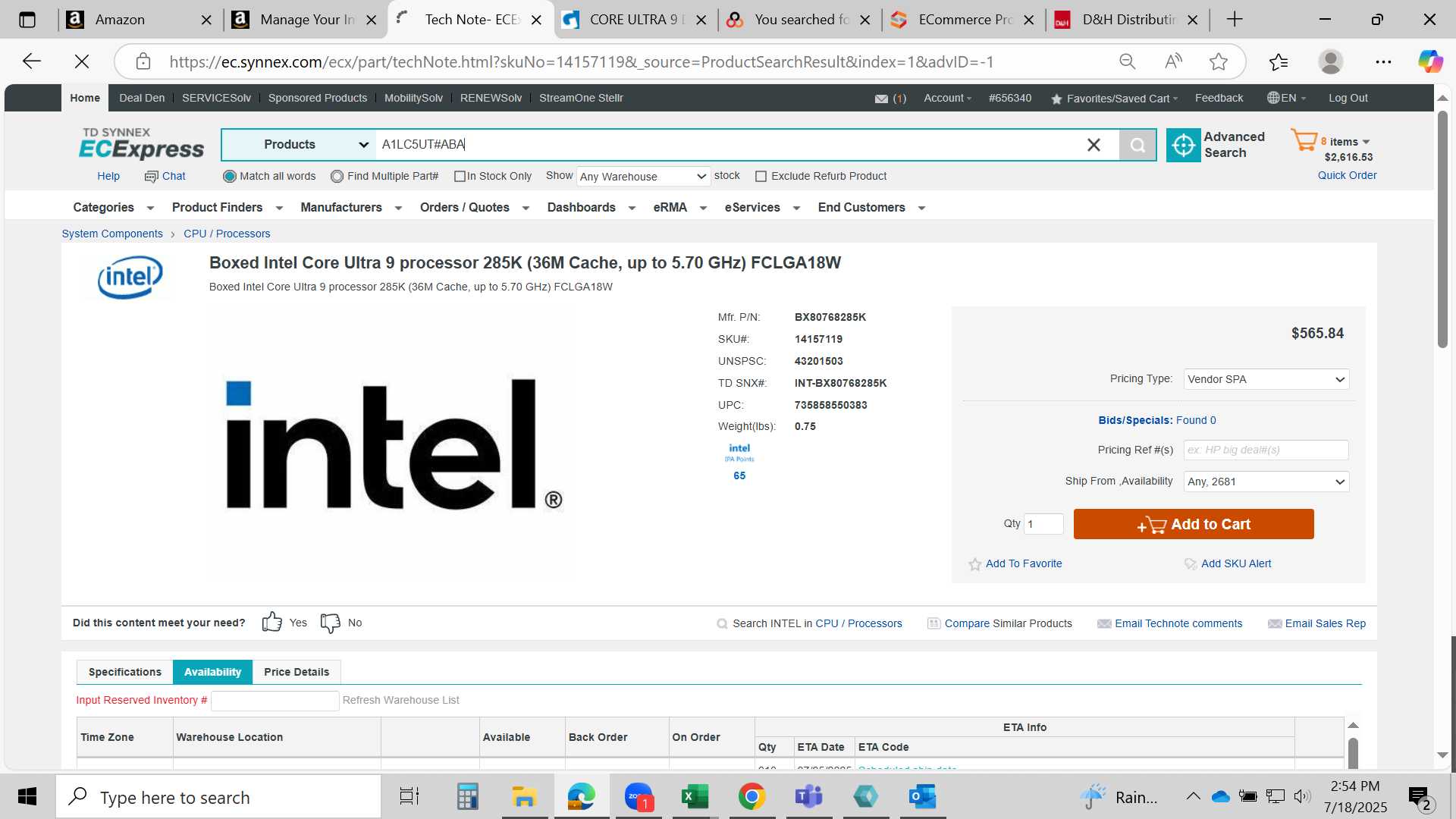Add page to browser favorites star
The image size is (1456, 819).
1219,61
